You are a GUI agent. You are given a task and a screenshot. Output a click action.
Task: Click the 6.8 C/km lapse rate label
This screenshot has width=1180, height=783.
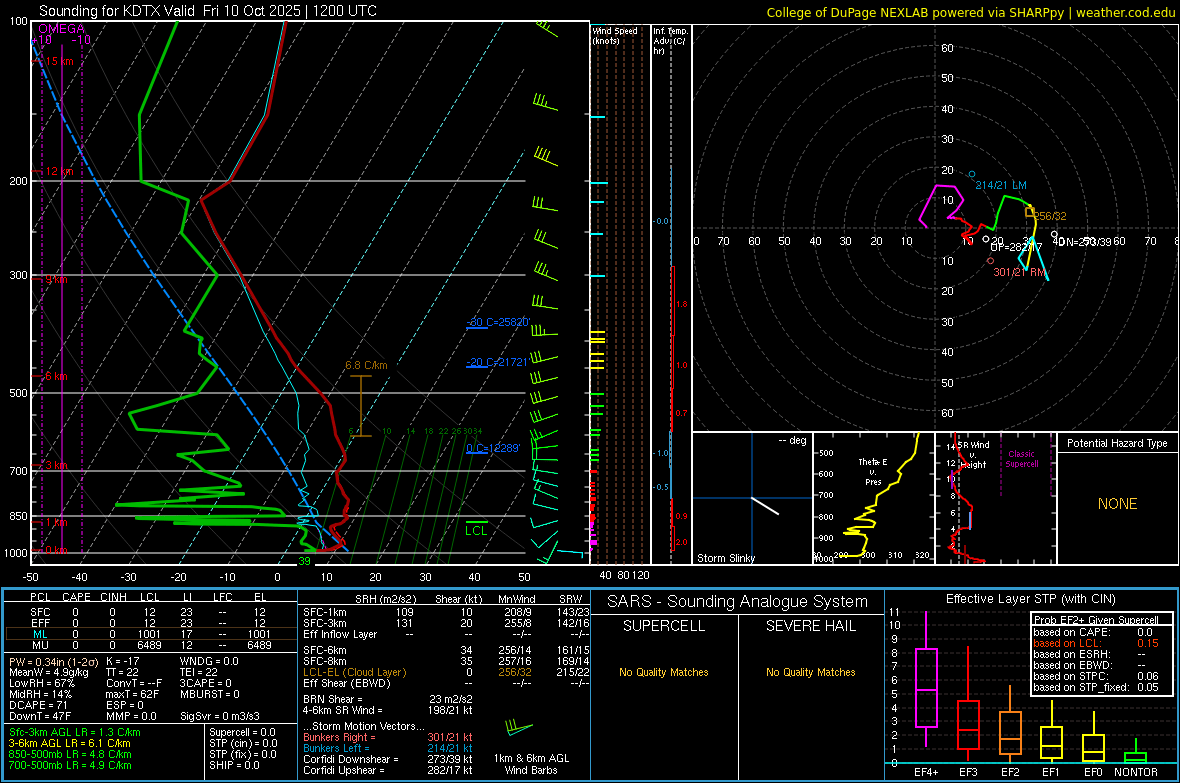click(366, 365)
